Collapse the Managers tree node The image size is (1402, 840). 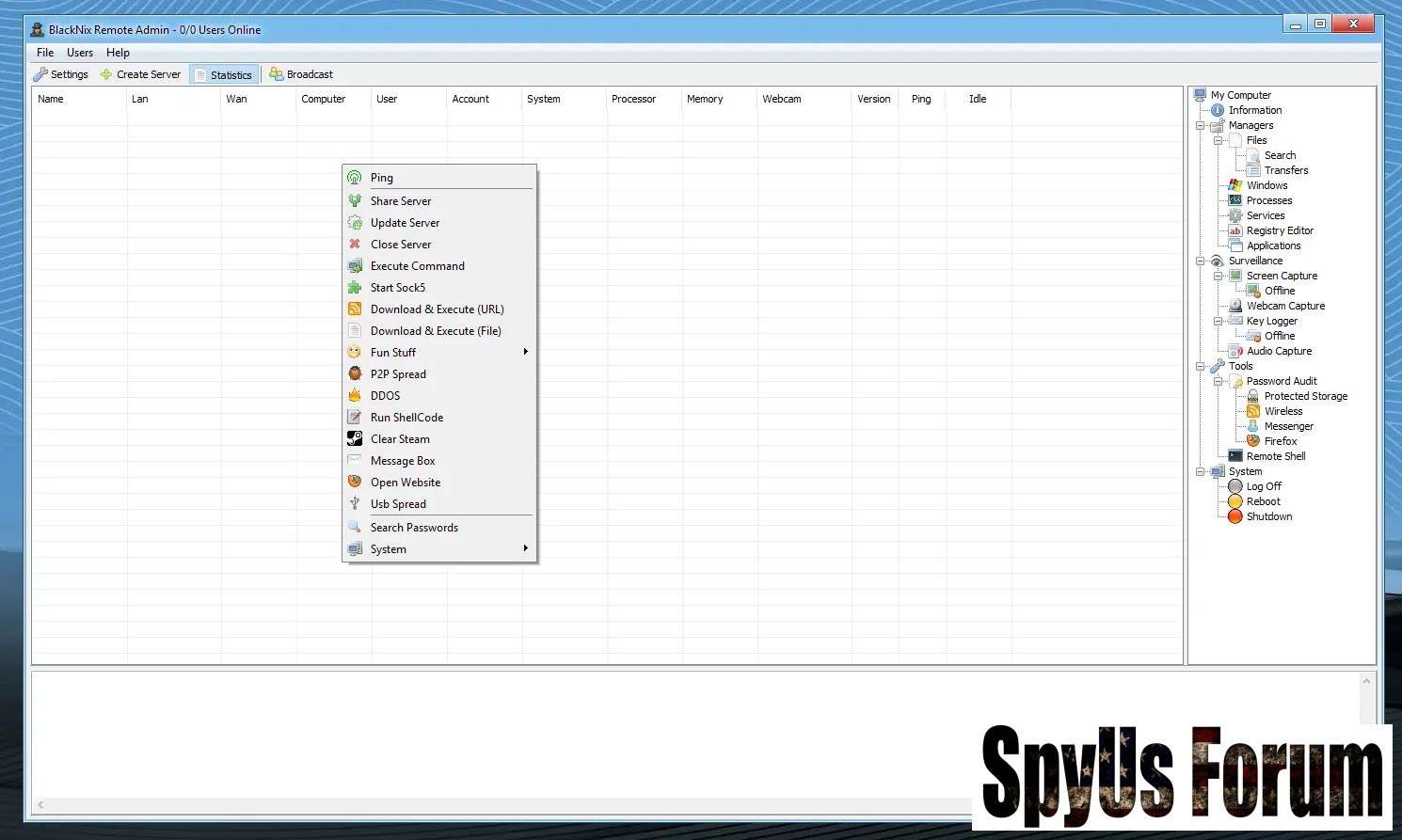tap(1201, 125)
